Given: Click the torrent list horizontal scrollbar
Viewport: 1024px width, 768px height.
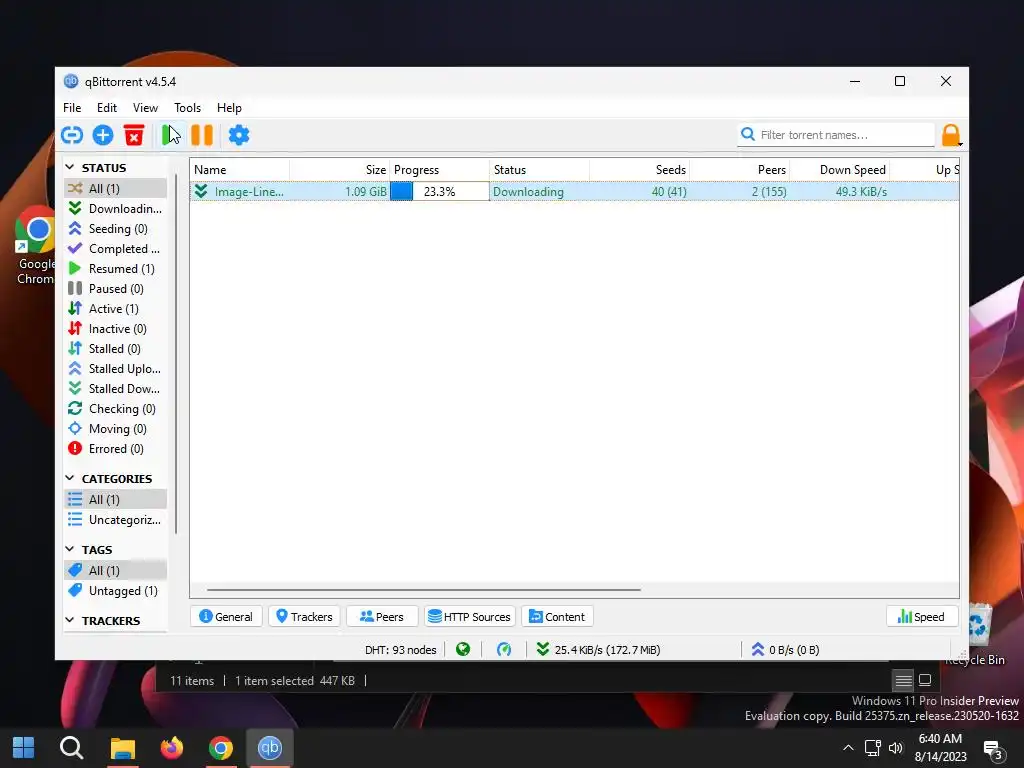Looking at the screenshot, I should [x=424, y=589].
